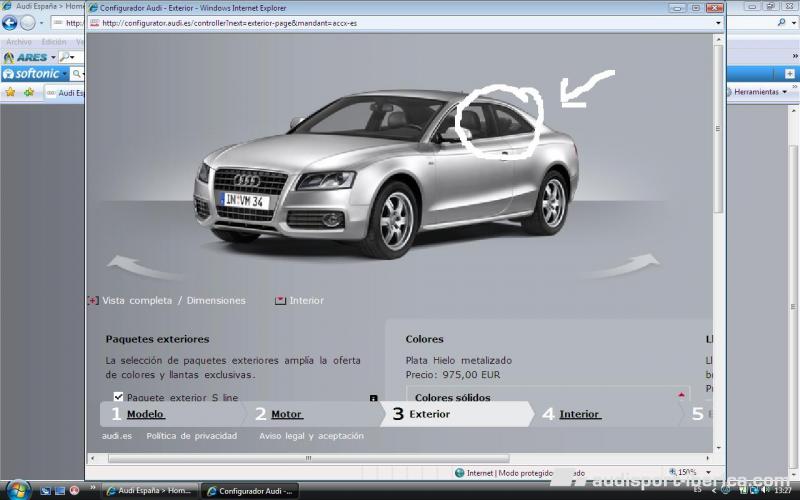800x500 pixels.
Task: Open Vista completa / Dimensiones link
Action: (173, 301)
